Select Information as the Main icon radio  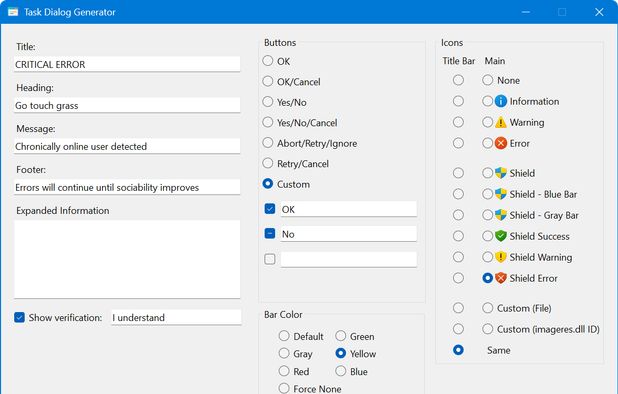coord(488,101)
